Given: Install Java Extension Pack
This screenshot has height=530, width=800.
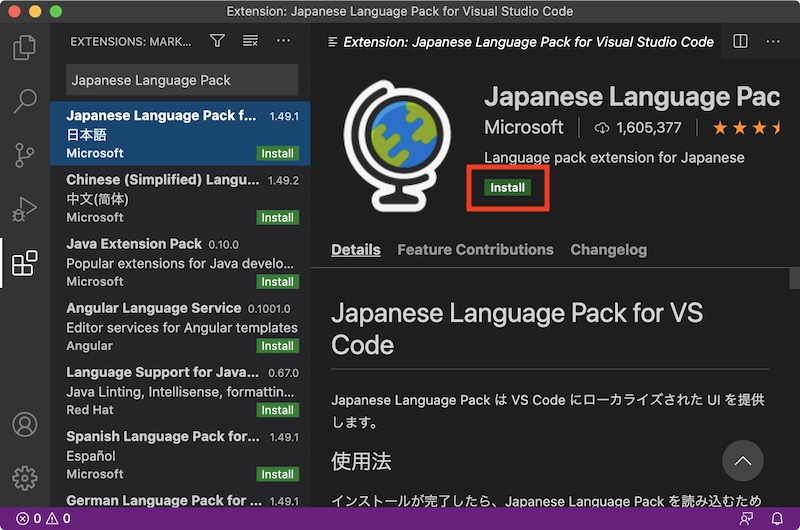Looking at the screenshot, I should click(278, 282).
